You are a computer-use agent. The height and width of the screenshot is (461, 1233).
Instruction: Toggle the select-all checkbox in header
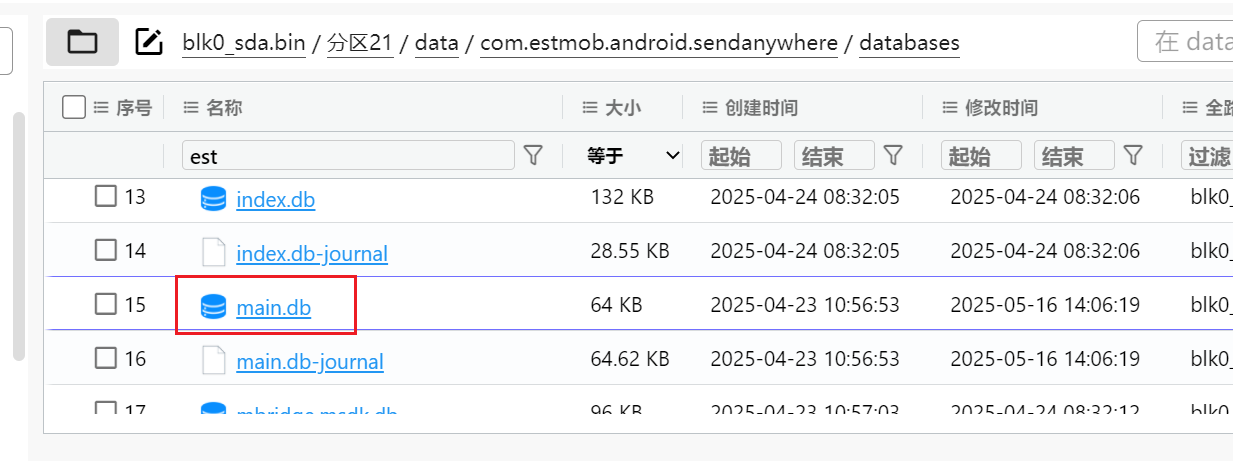73,107
